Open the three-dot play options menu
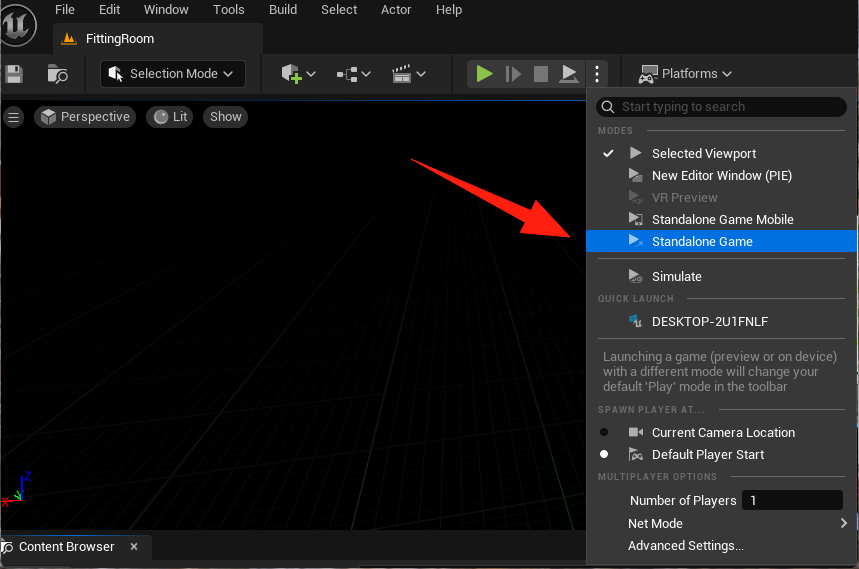 (x=597, y=73)
